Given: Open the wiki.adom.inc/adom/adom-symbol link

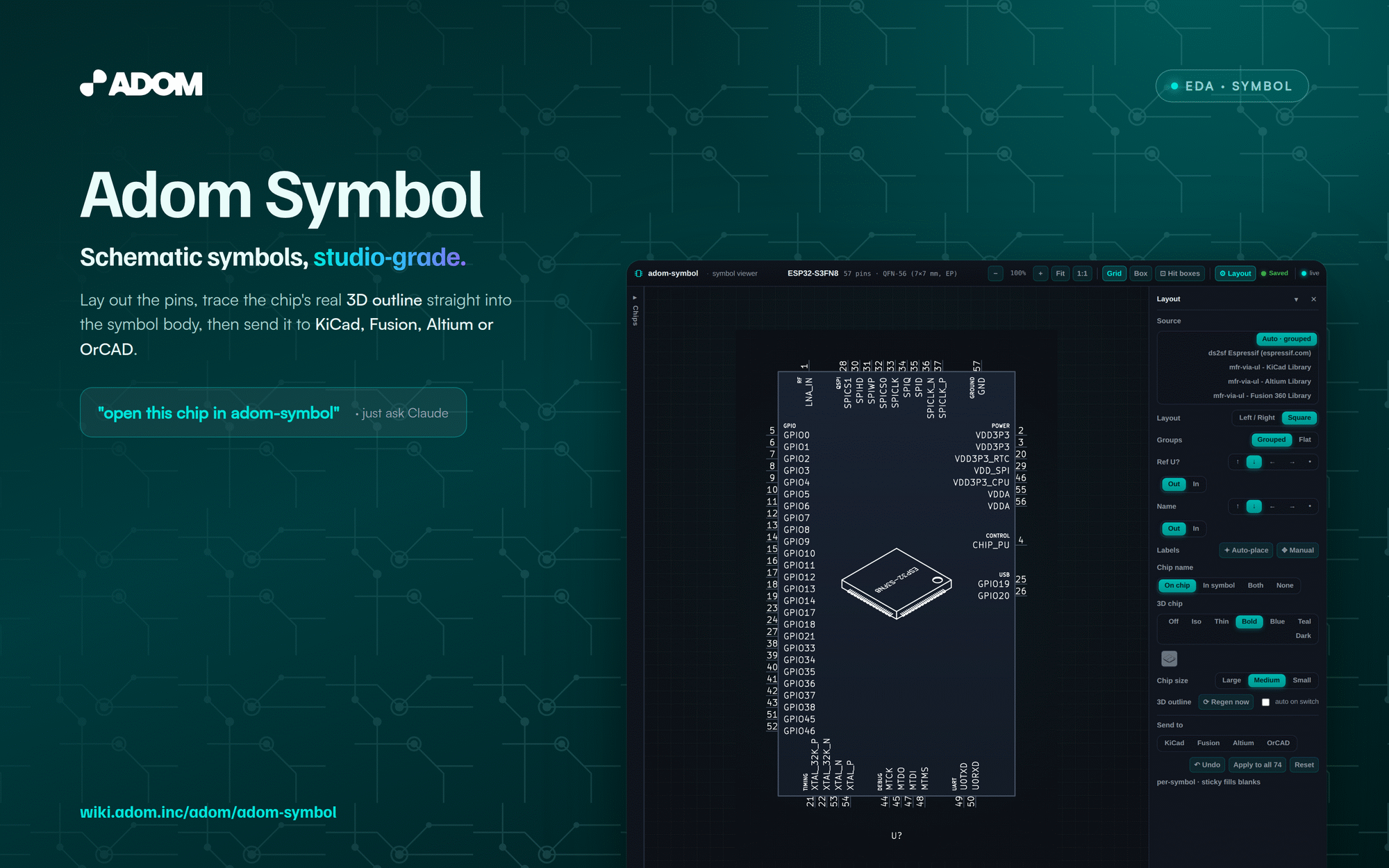Looking at the screenshot, I should coord(208,812).
